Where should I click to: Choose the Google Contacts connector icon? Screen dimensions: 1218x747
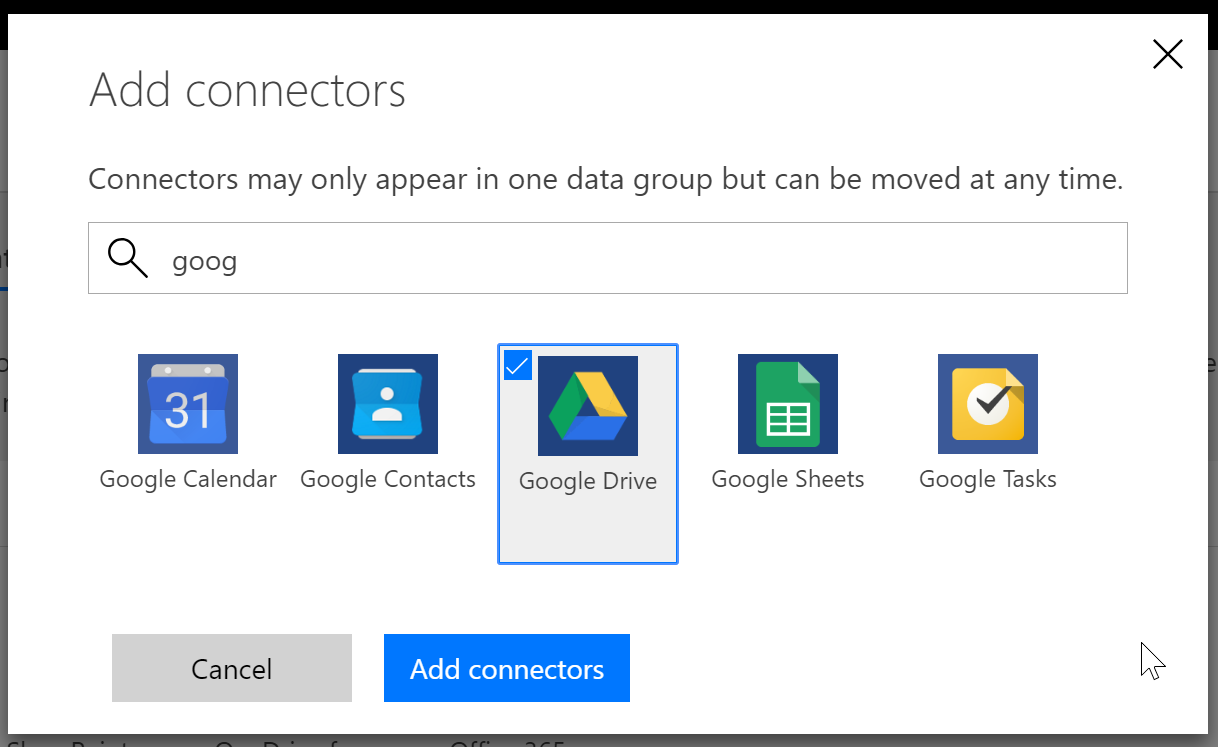[x=388, y=404]
